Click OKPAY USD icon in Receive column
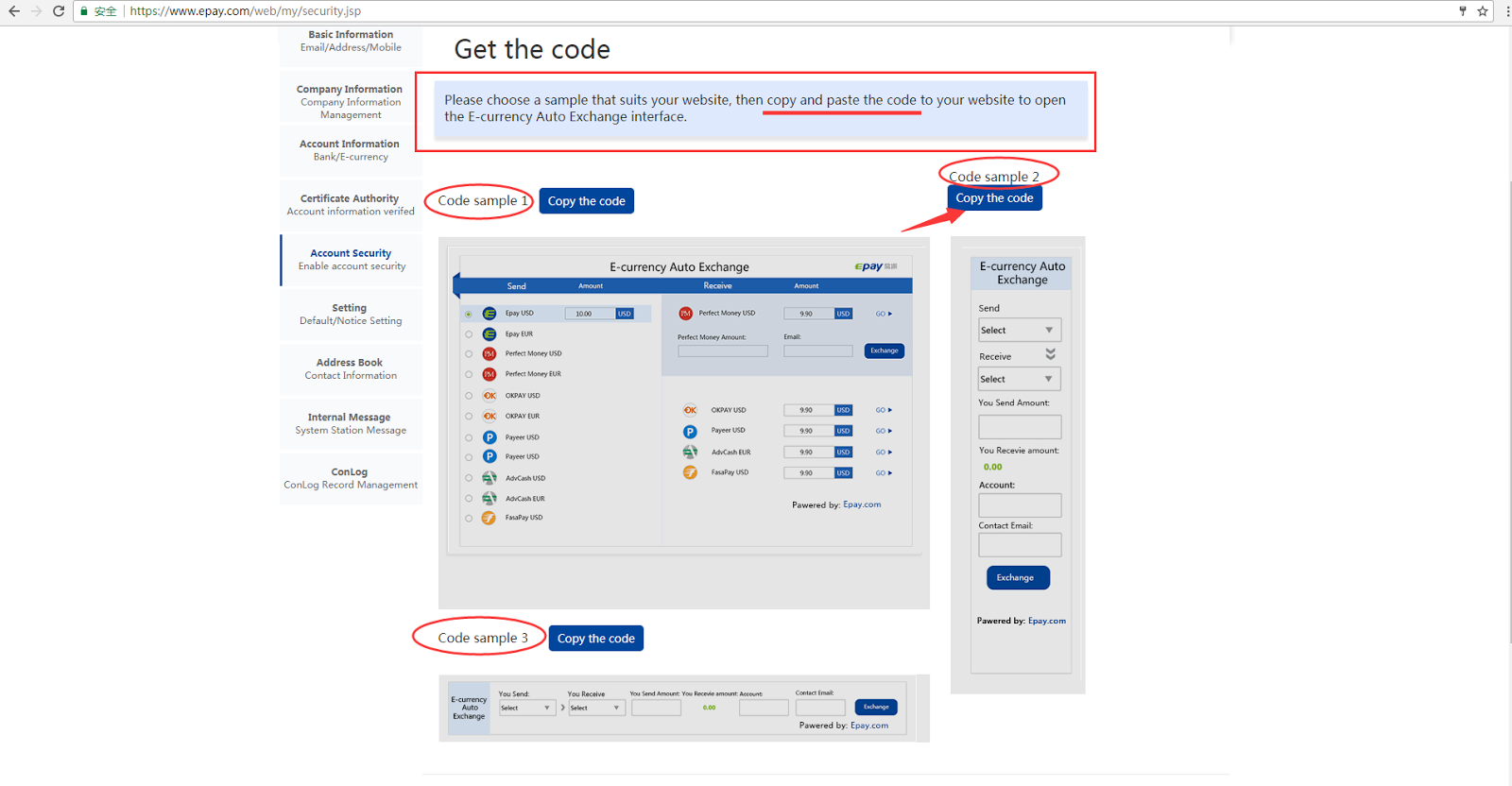Image resolution: width=1512 pixels, height=786 pixels. (690, 410)
